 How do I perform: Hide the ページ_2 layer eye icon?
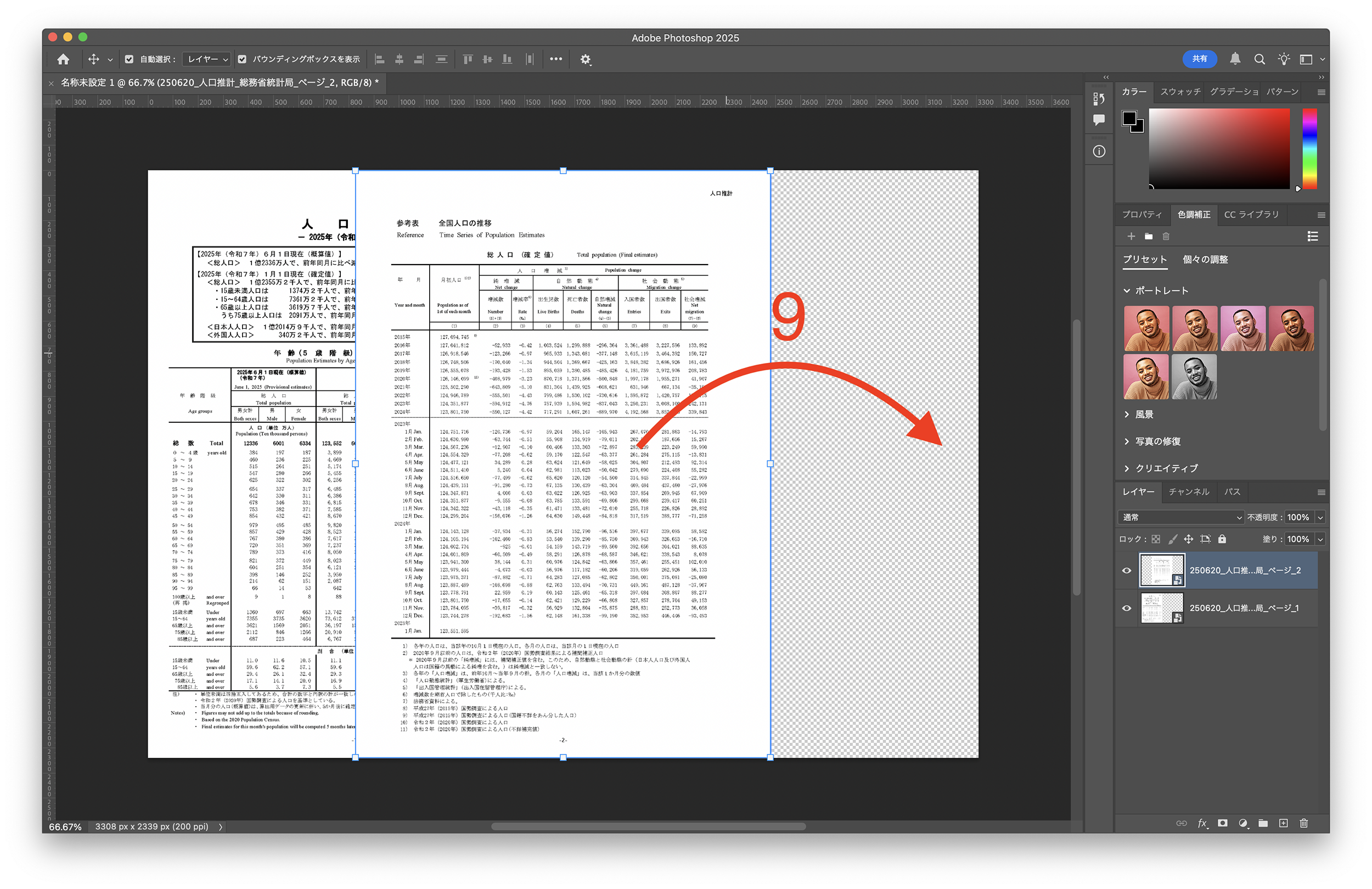[1127, 571]
